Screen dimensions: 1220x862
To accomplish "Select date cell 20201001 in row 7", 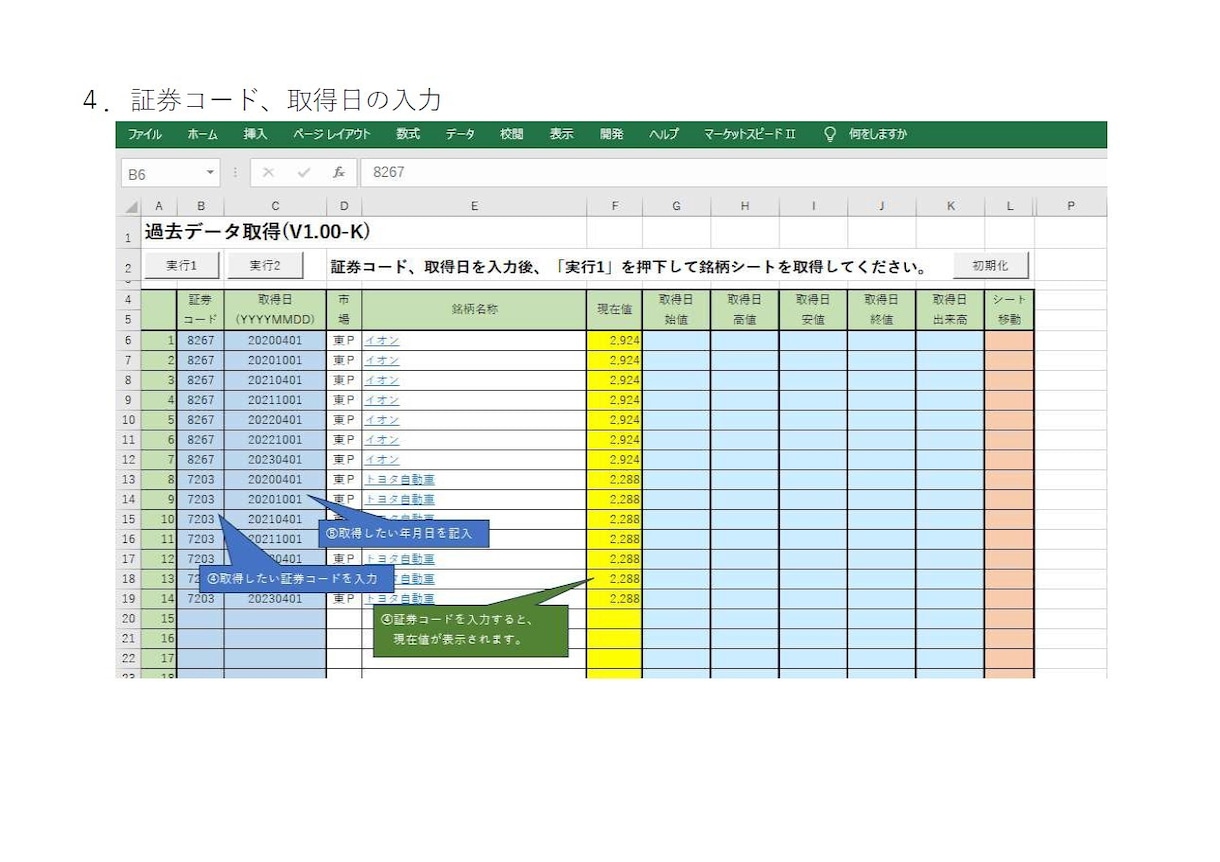I will click(x=275, y=360).
